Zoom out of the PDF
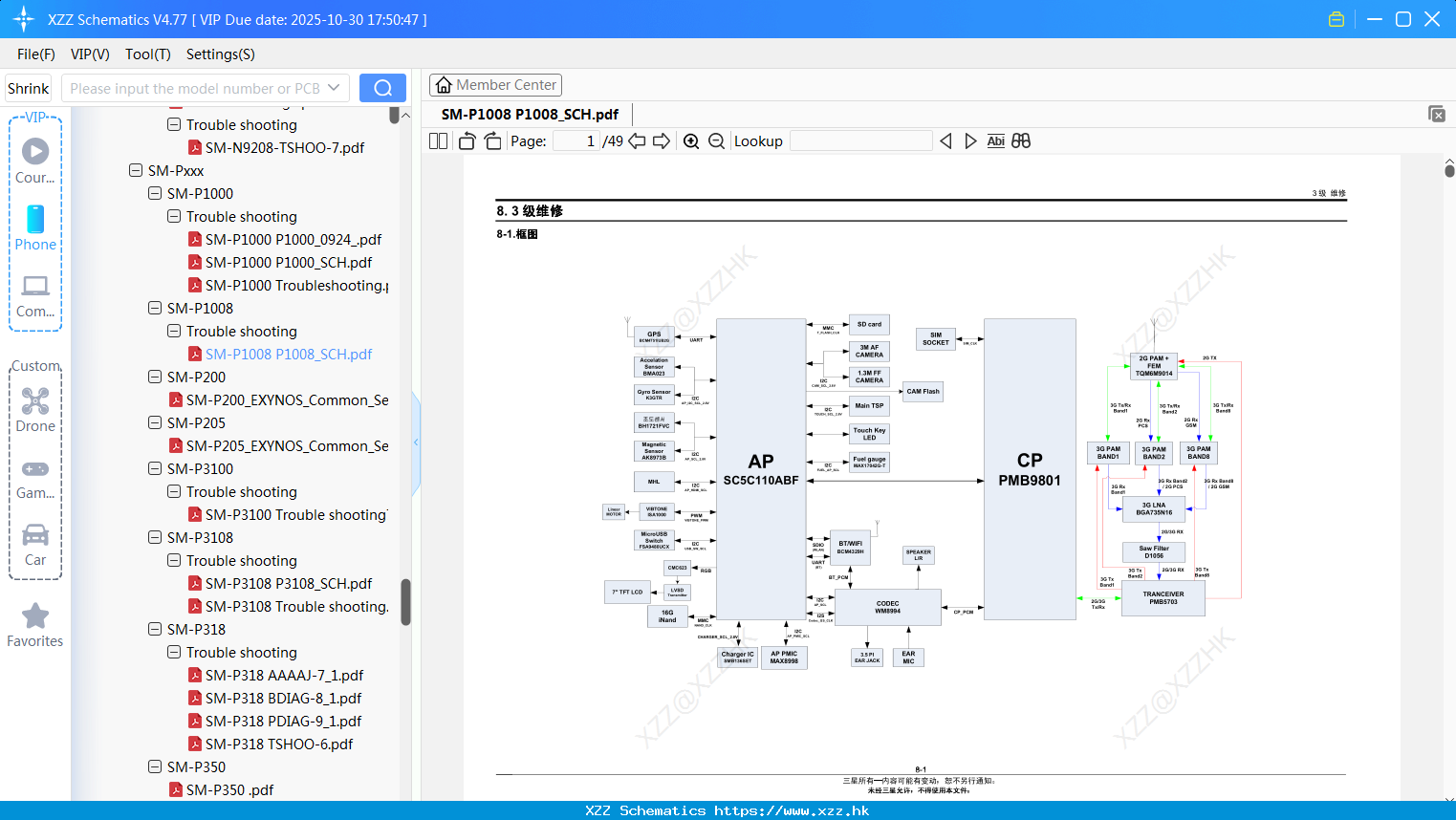 click(x=716, y=140)
